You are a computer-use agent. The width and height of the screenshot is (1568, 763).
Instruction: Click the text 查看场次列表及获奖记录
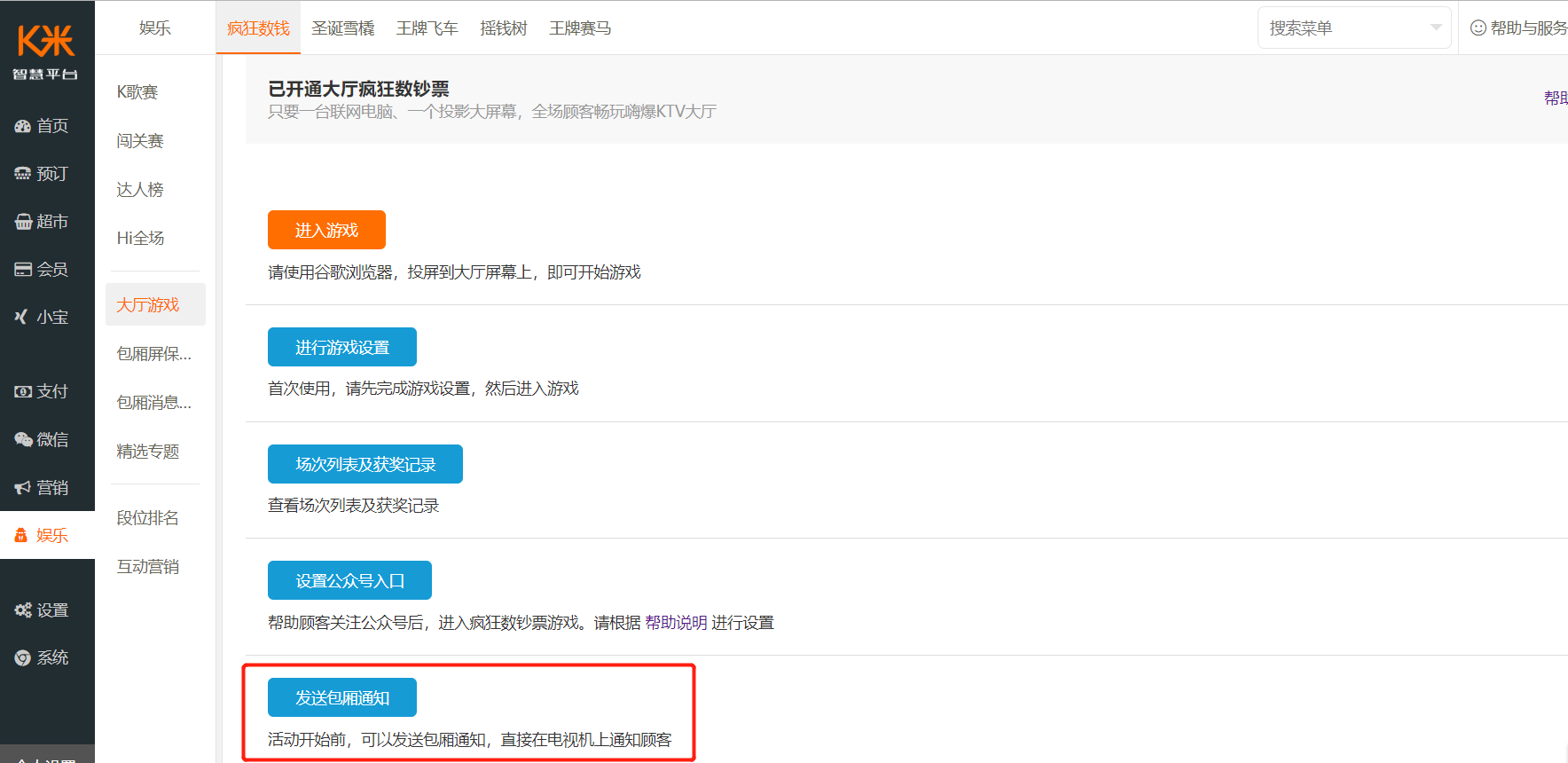click(354, 506)
